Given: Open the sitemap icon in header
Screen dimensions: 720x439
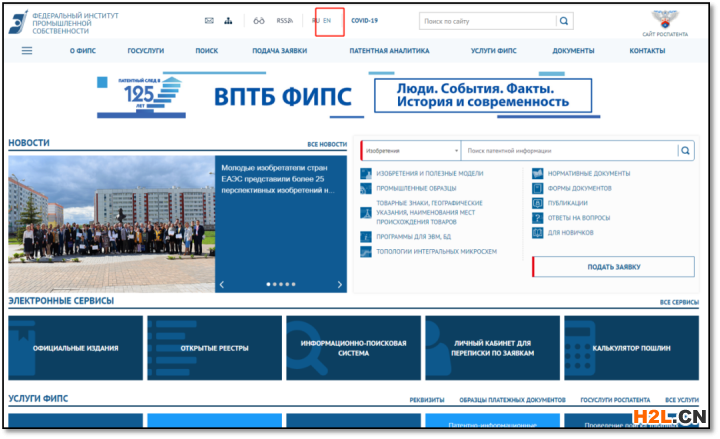Looking at the screenshot, I should click(x=228, y=21).
